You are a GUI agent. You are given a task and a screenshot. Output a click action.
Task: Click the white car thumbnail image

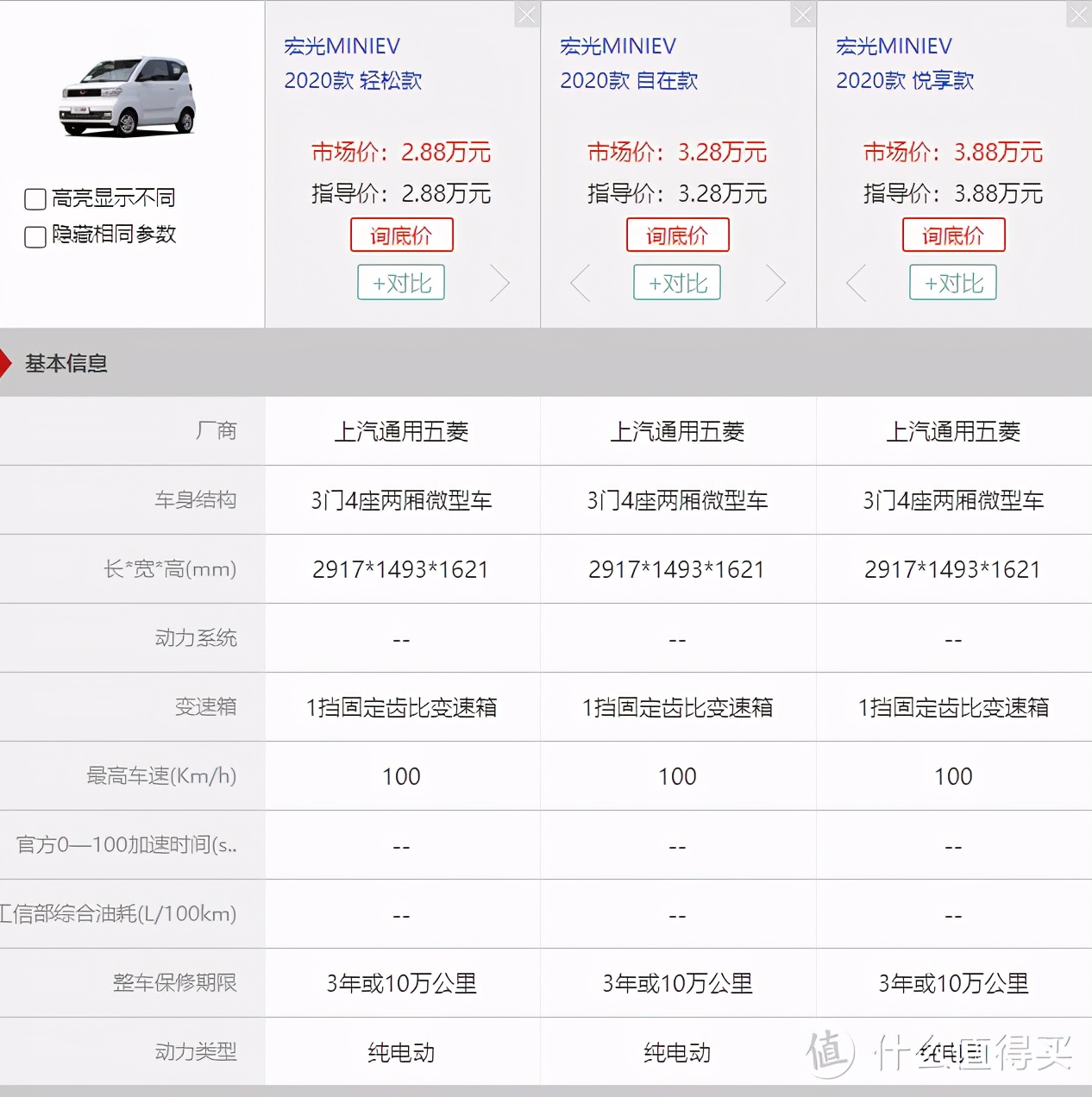coord(128,97)
